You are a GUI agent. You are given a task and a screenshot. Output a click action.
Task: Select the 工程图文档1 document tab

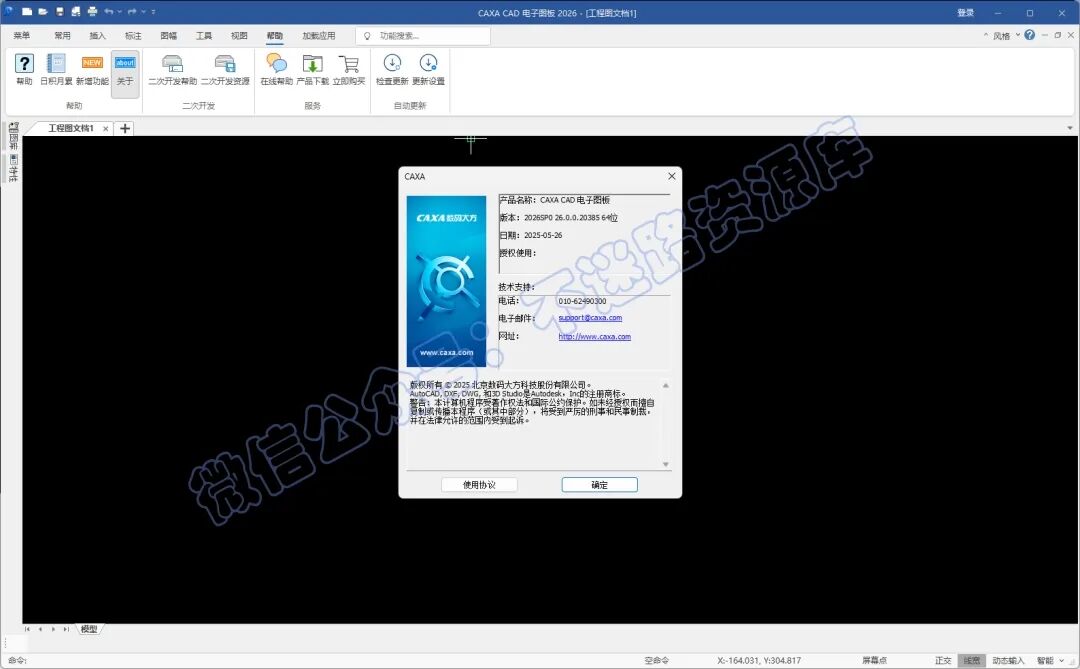(71, 128)
